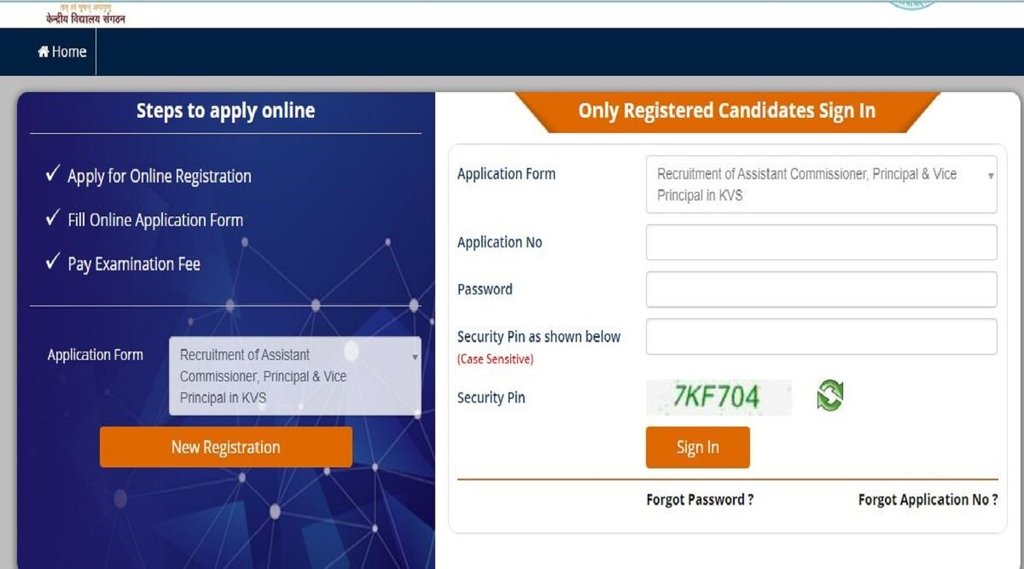
Task: Click the 7KF704 captcha image
Action: tap(717, 397)
